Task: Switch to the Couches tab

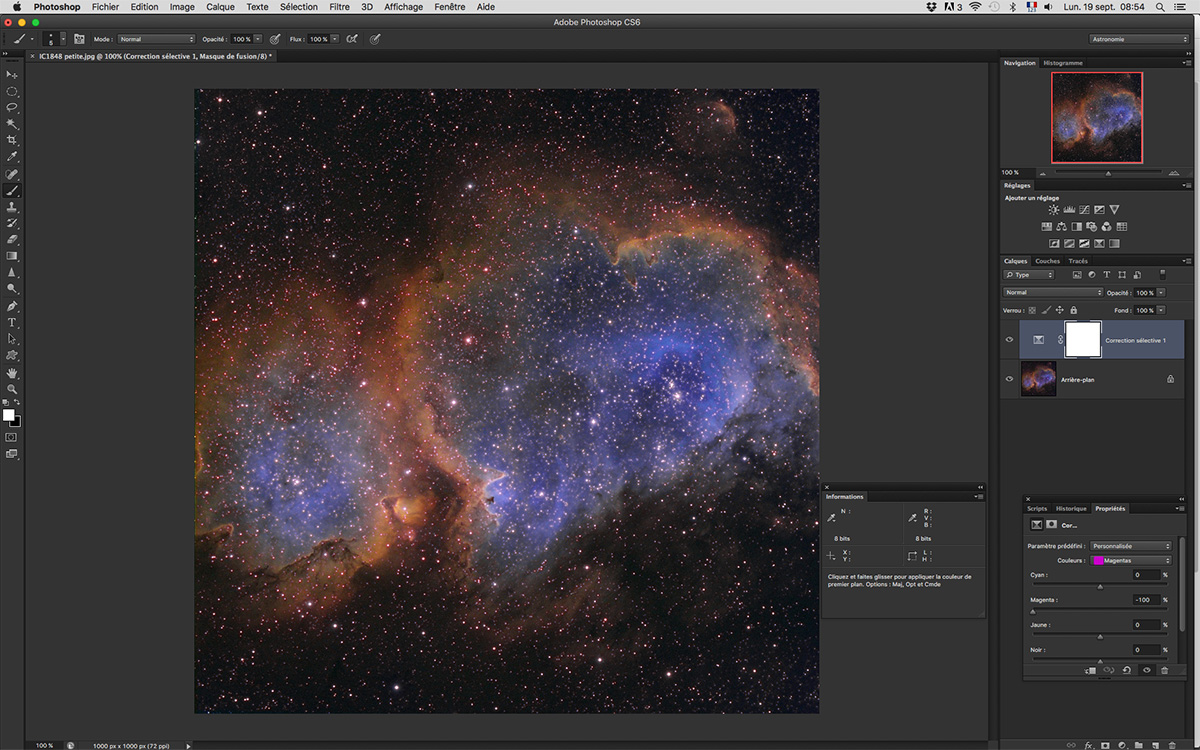Action: (x=1047, y=261)
